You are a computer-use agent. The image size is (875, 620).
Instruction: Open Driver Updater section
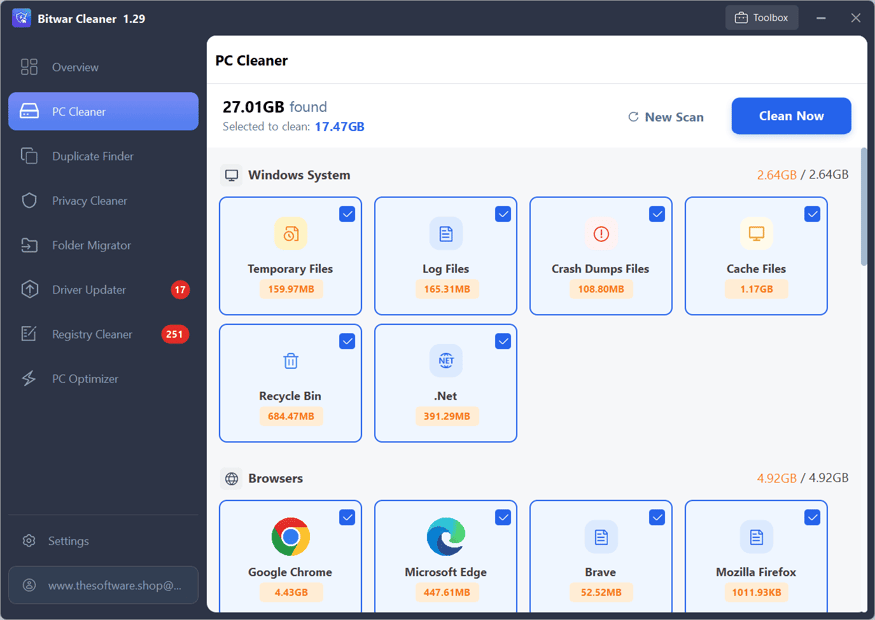tap(89, 290)
